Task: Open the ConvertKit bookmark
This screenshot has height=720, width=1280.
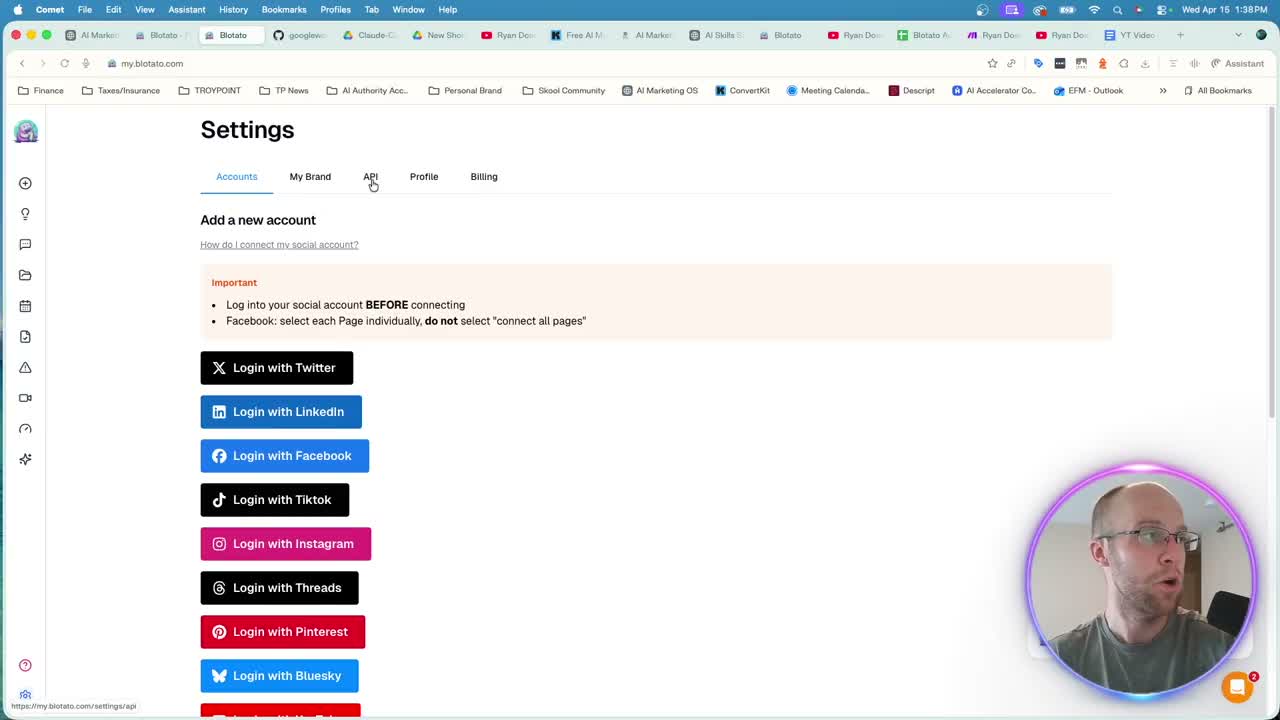Action: 742,90
